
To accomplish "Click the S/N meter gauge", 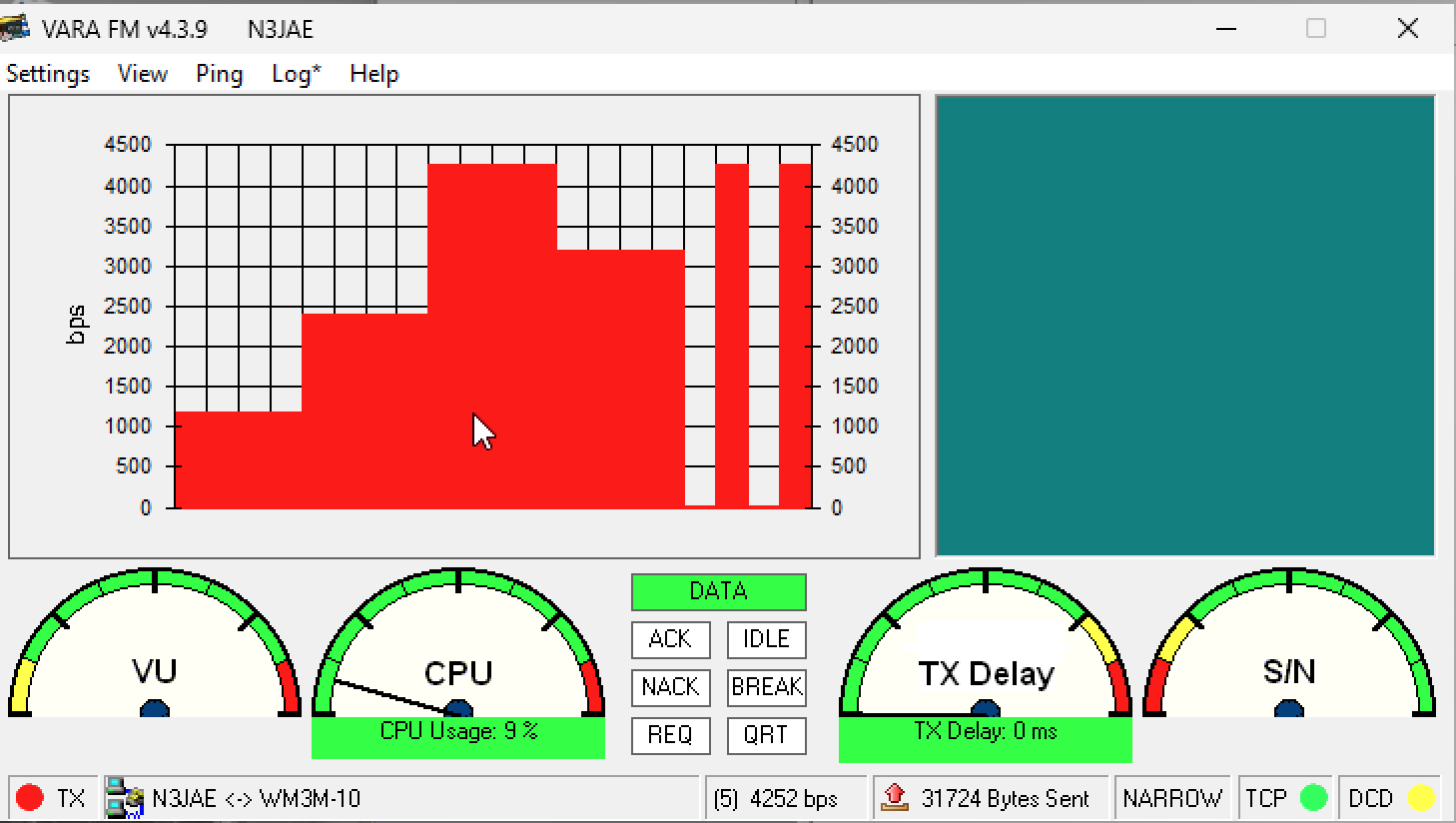I will click(1288, 647).
